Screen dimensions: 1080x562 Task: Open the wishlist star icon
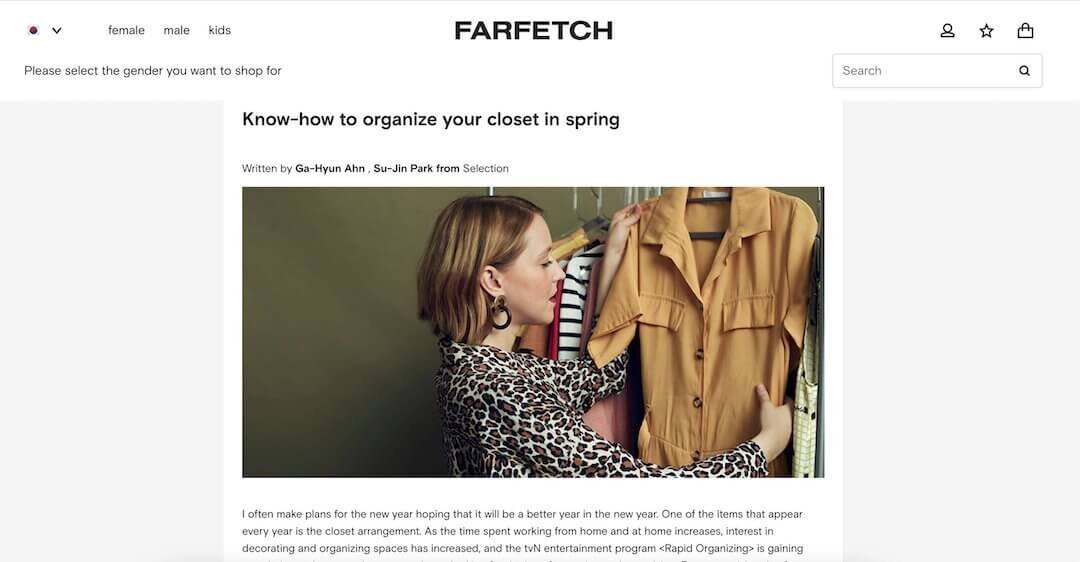tap(986, 30)
